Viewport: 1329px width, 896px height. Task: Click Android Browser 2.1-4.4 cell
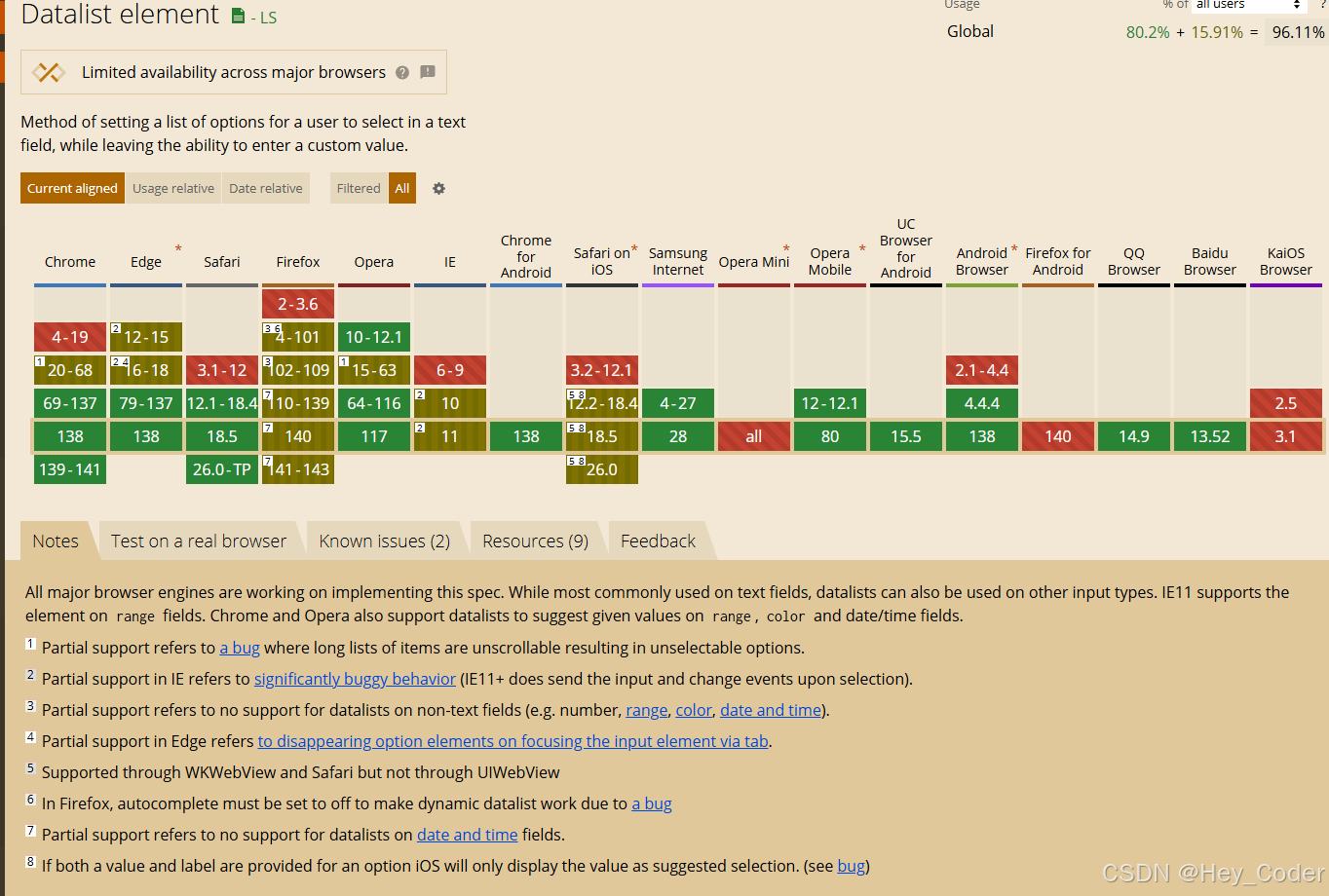pos(982,370)
